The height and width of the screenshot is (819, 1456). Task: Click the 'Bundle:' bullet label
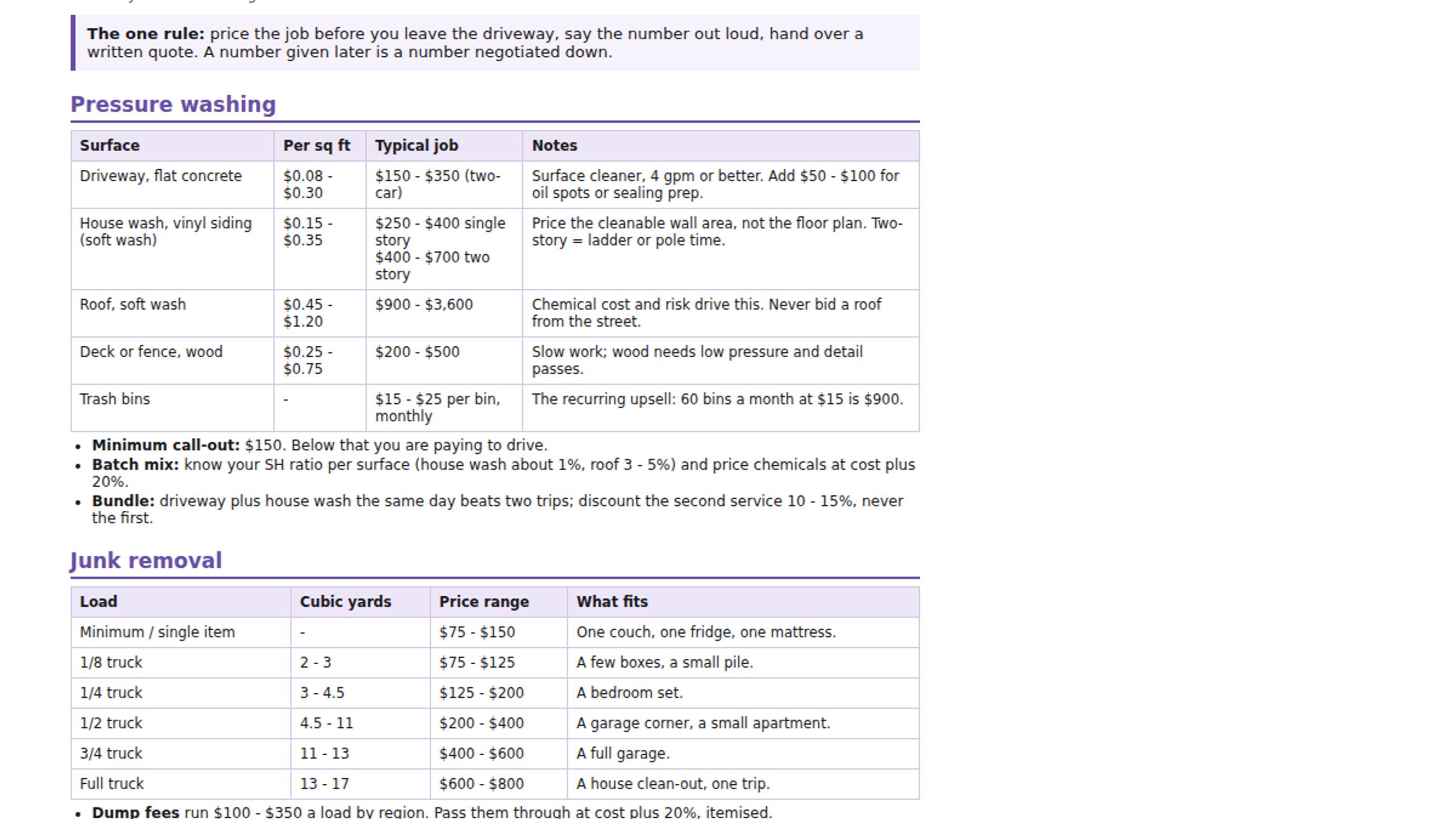tap(123, 501)
